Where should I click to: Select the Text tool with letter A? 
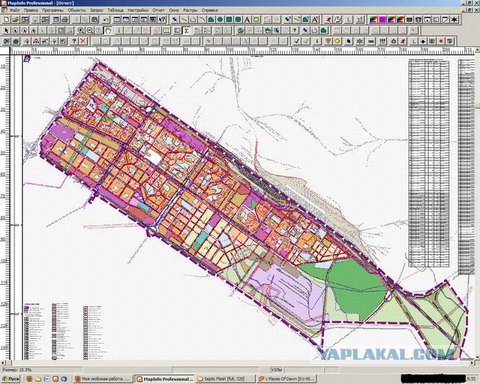tap(247, 20)
